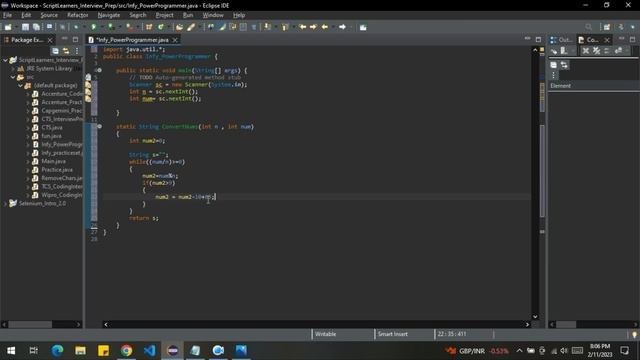Open the External Tools run icon
Viewport: 640px width, 360px height.
[x=129, y=27]
